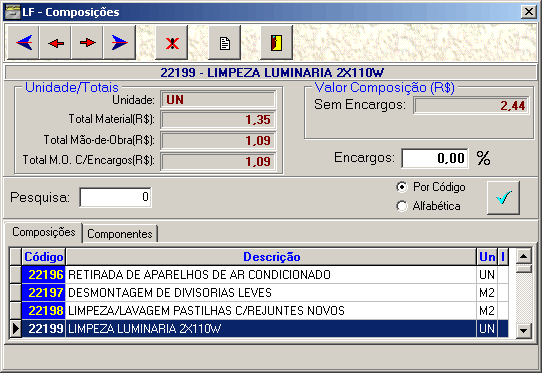Click the M2 unit cell for 22197
Screen dimensions: 542x373
click(487, 293)
